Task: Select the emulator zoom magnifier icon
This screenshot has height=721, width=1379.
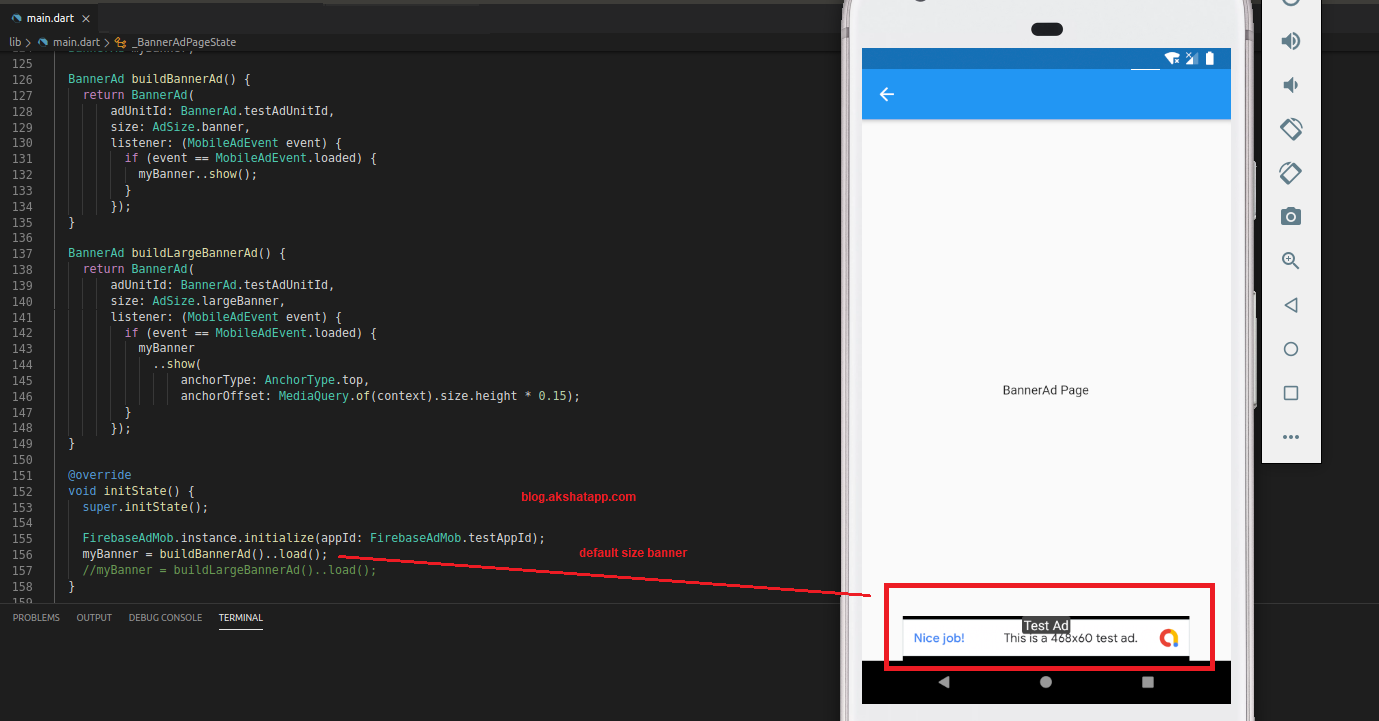Action: 1290,261
